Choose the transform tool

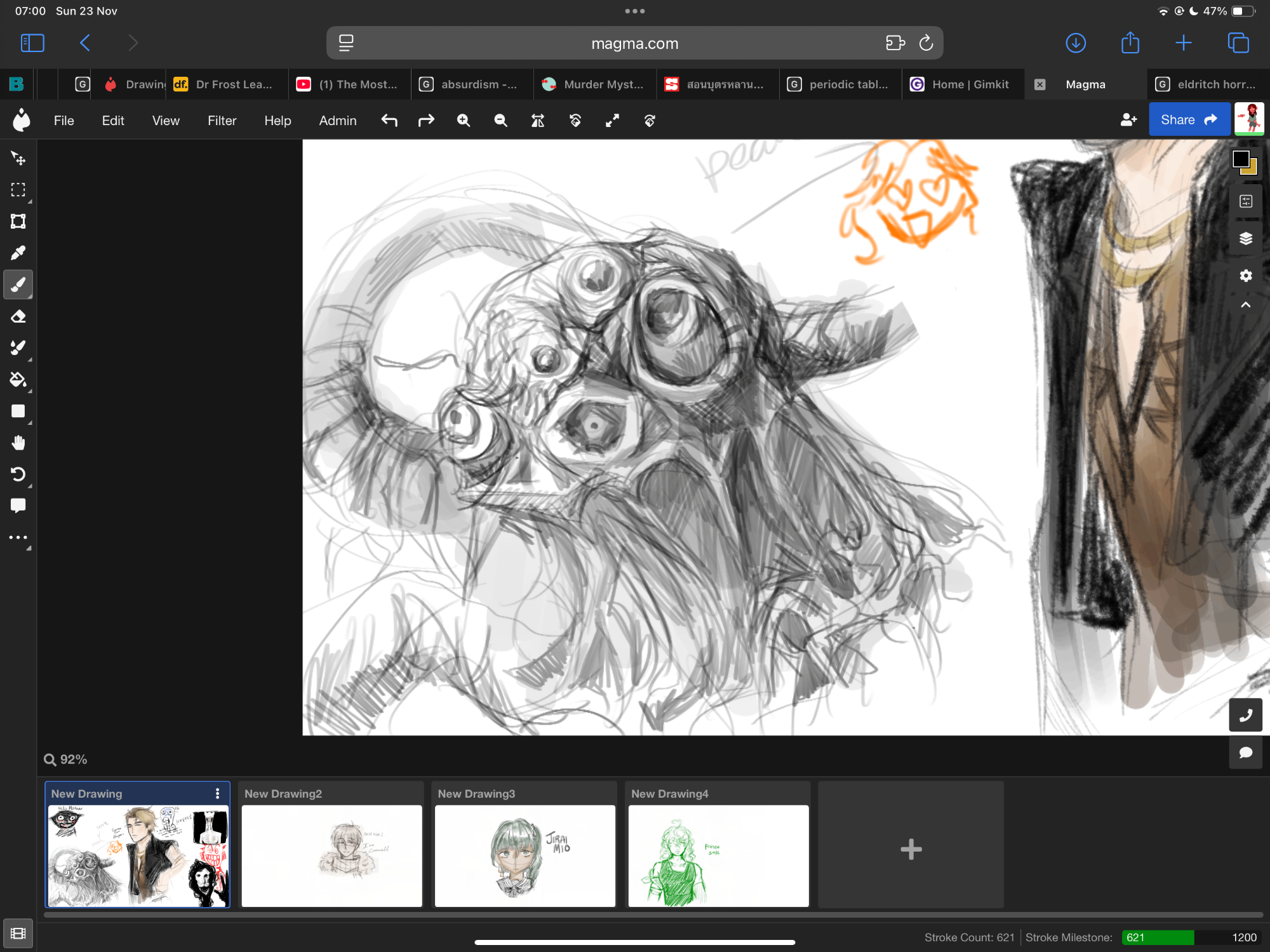(18, 222)
